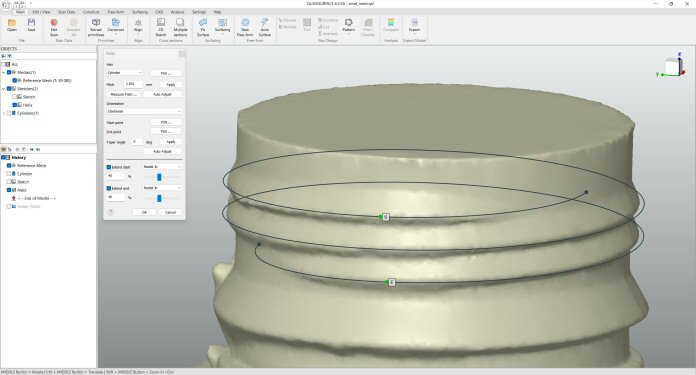Open the Extend start mode dropdown
This screenshot has height=375, width=696.
click(162, 167)
